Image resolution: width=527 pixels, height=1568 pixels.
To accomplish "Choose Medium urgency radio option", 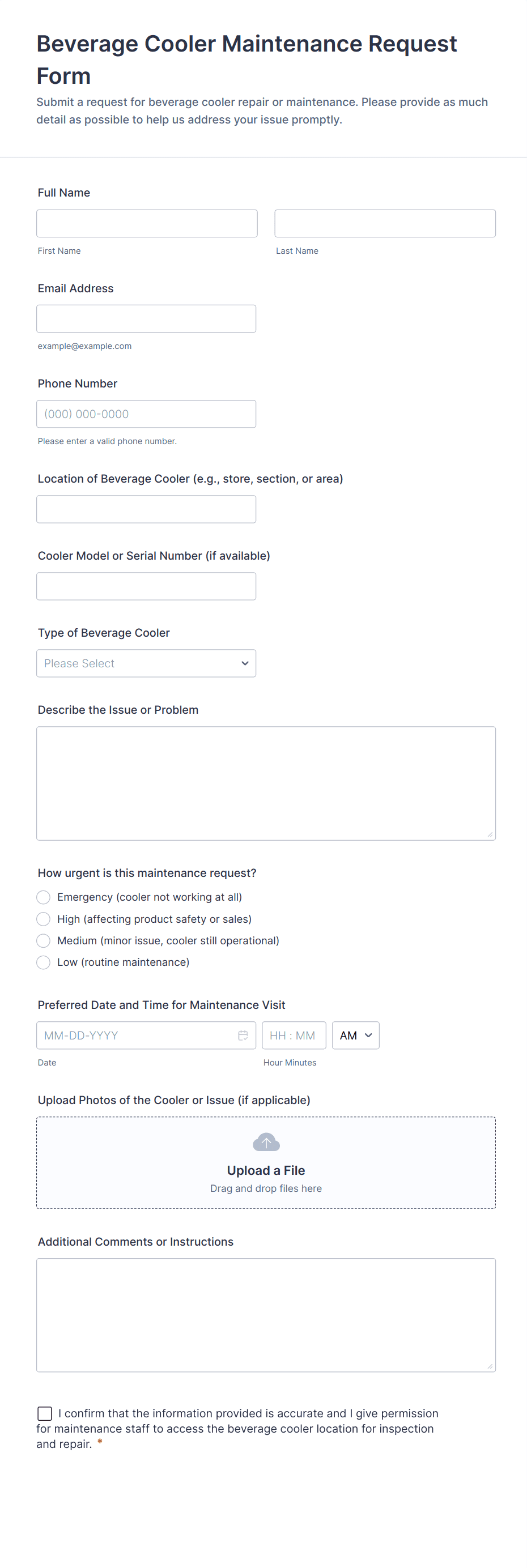I will click(x=43, y=940).
